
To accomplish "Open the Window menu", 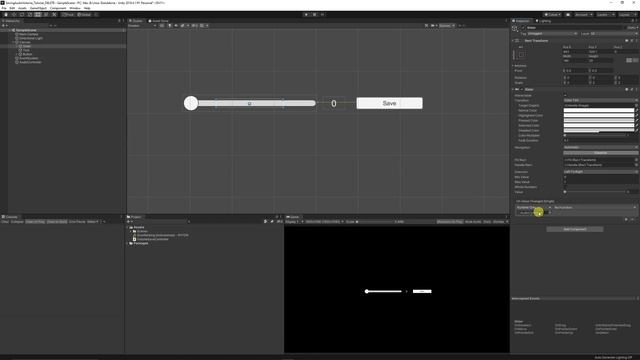I will [75, 8].
